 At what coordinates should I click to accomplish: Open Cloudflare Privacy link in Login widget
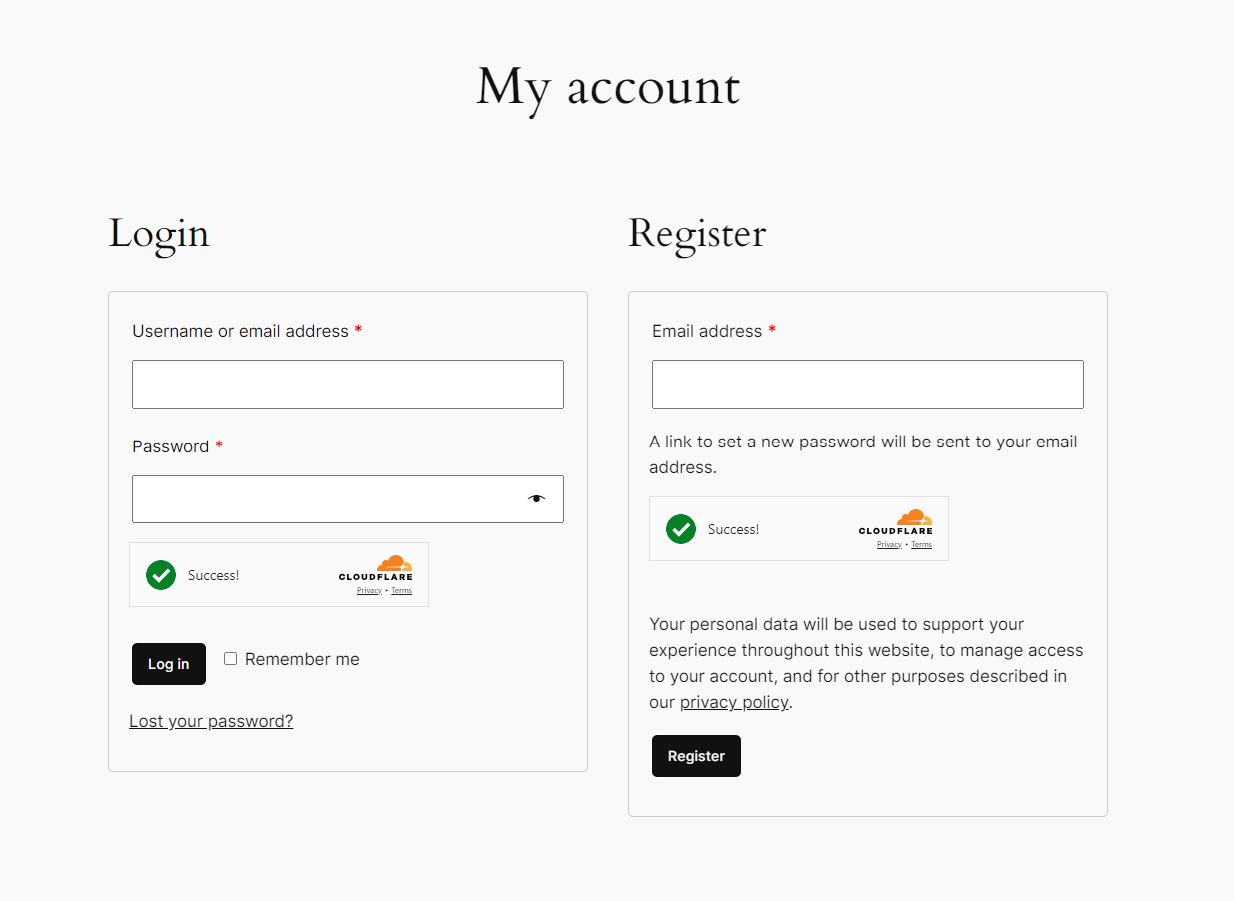[369, 591]
